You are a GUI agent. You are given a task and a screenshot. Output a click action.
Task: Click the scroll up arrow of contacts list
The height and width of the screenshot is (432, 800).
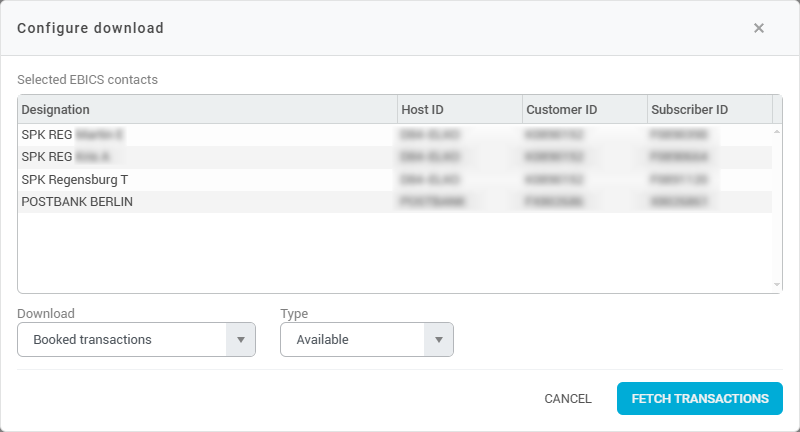click(777, 131)
